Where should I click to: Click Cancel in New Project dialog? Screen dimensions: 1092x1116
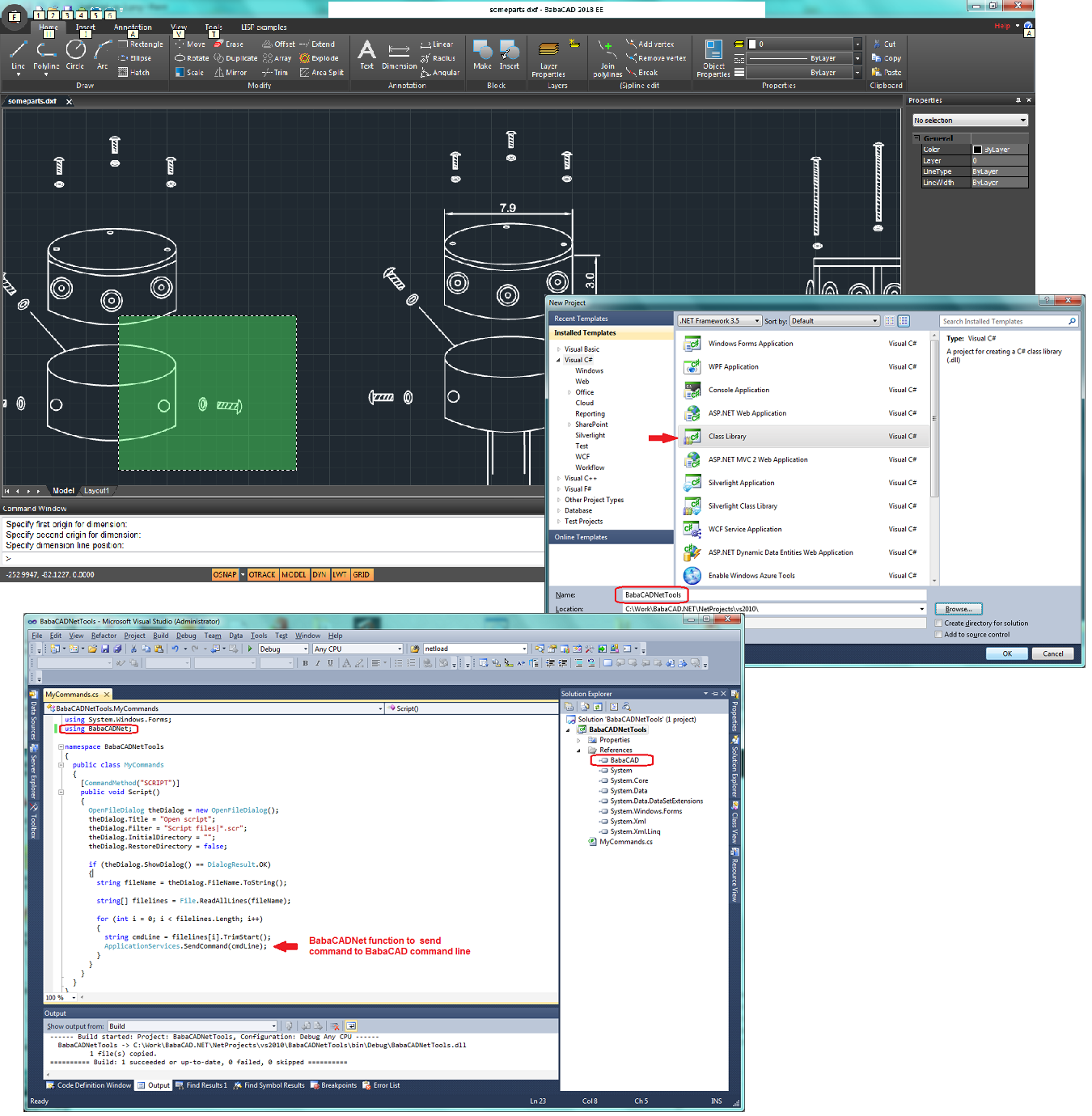(x=1053, y=653)
